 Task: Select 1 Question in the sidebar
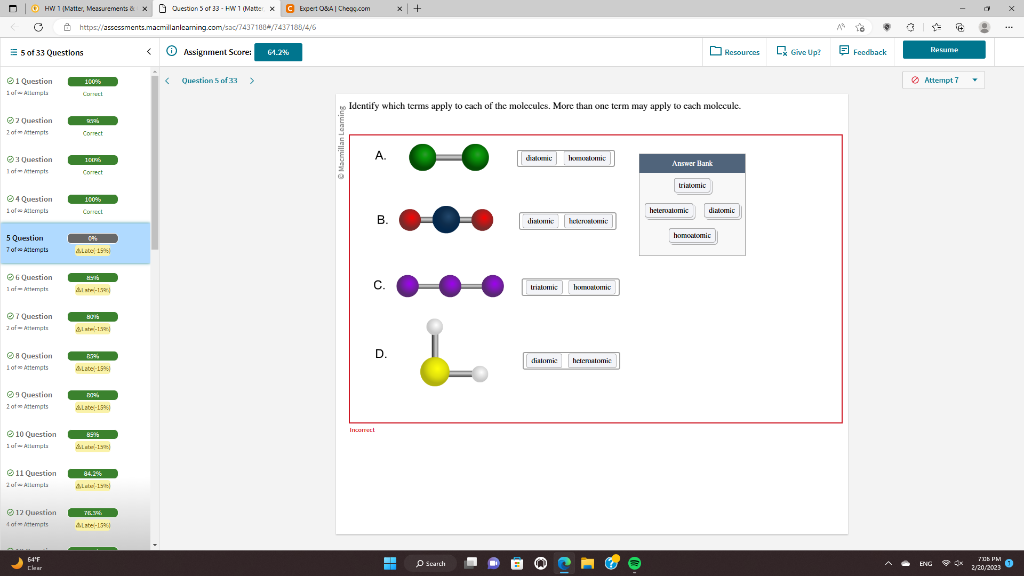click(x=75, y=87)
